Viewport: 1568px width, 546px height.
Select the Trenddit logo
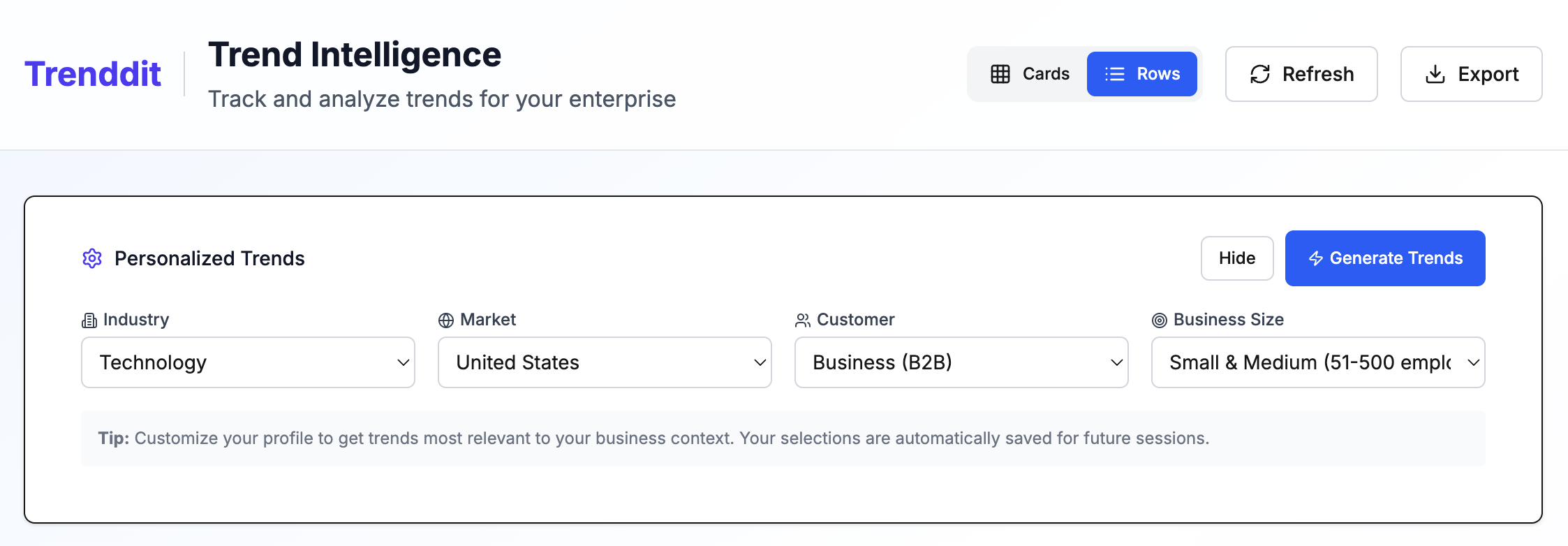(x=93, y=73)
